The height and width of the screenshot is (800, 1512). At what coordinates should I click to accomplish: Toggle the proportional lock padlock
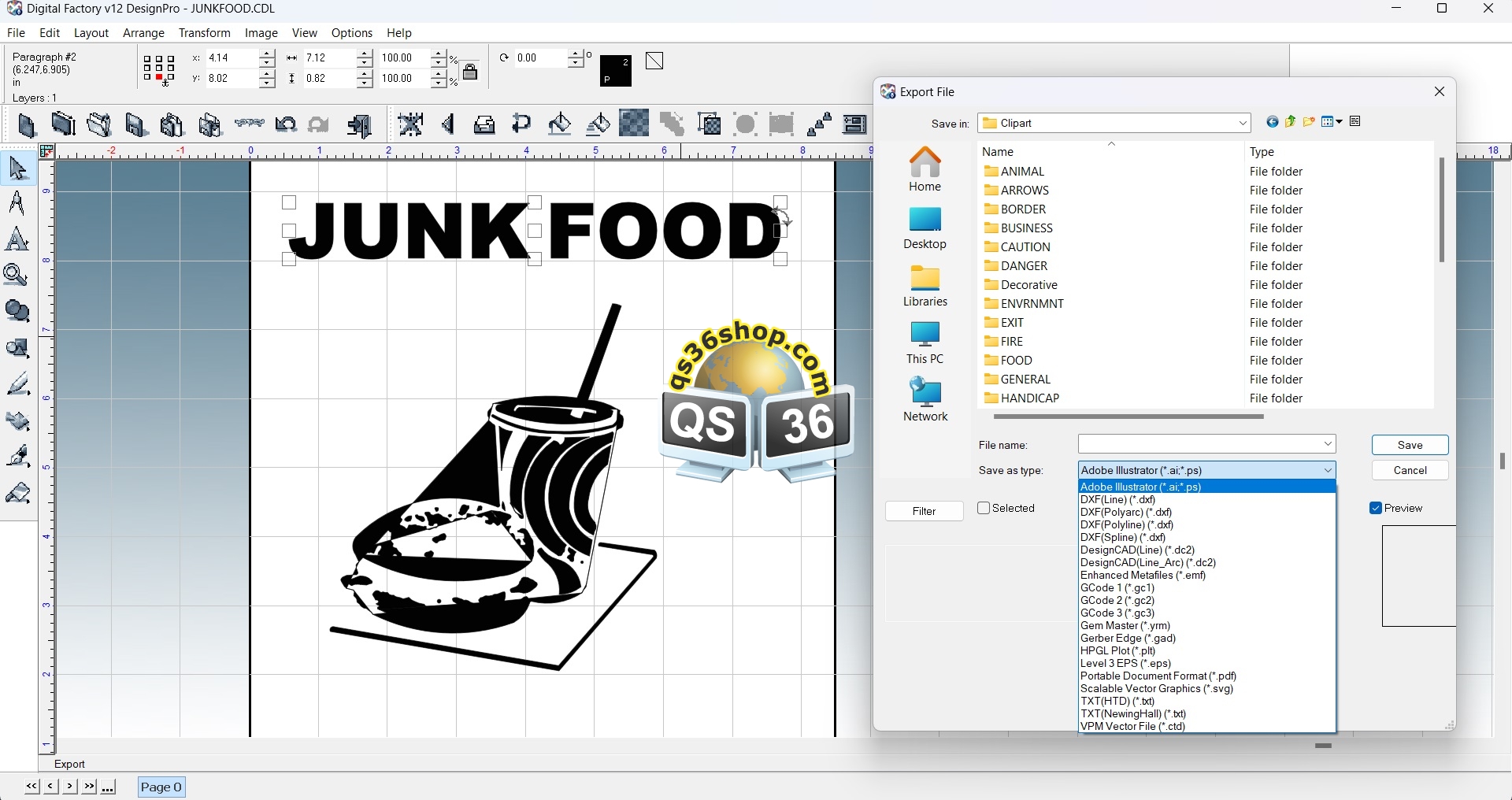(470, 72)
